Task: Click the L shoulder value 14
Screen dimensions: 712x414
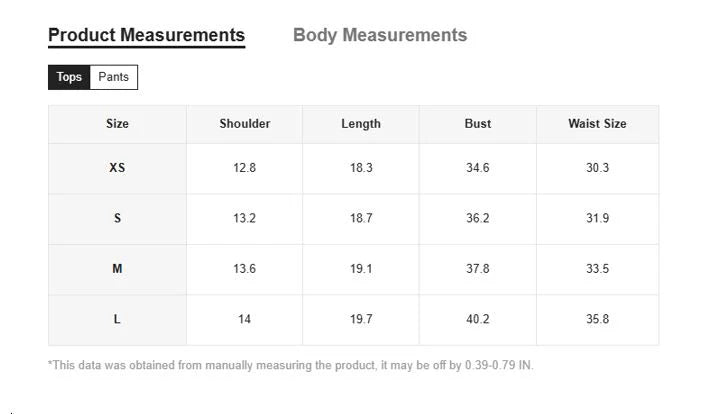Action: pyautogui.click(x=245, y=319)
